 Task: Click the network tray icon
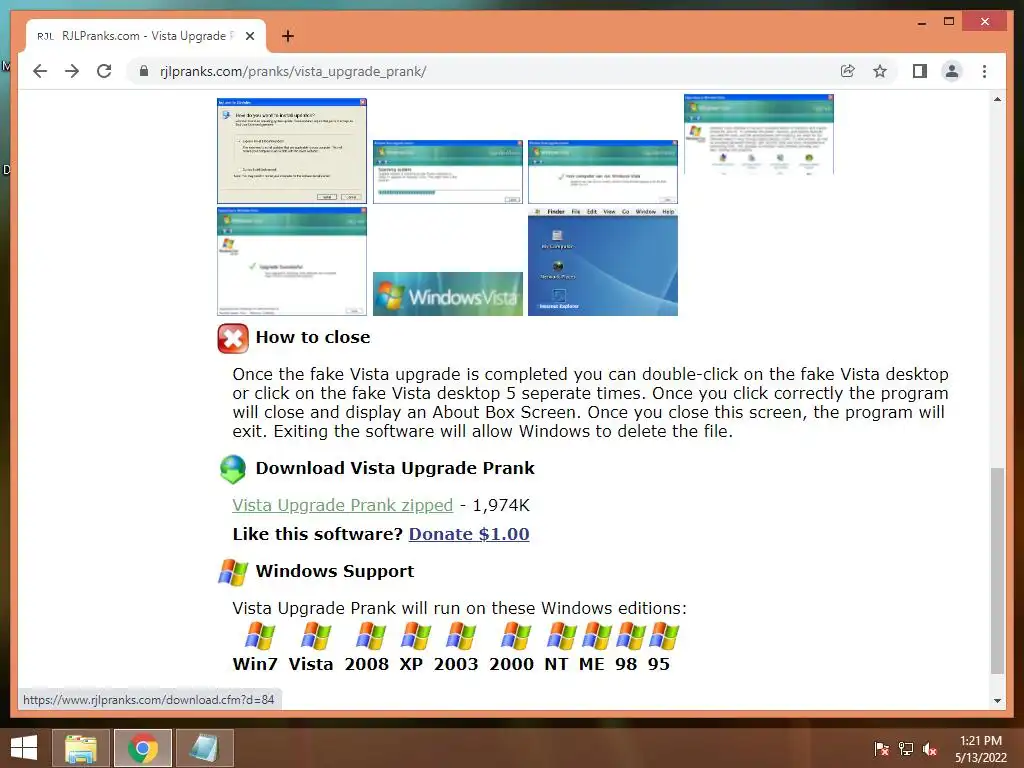pos(906,749)
